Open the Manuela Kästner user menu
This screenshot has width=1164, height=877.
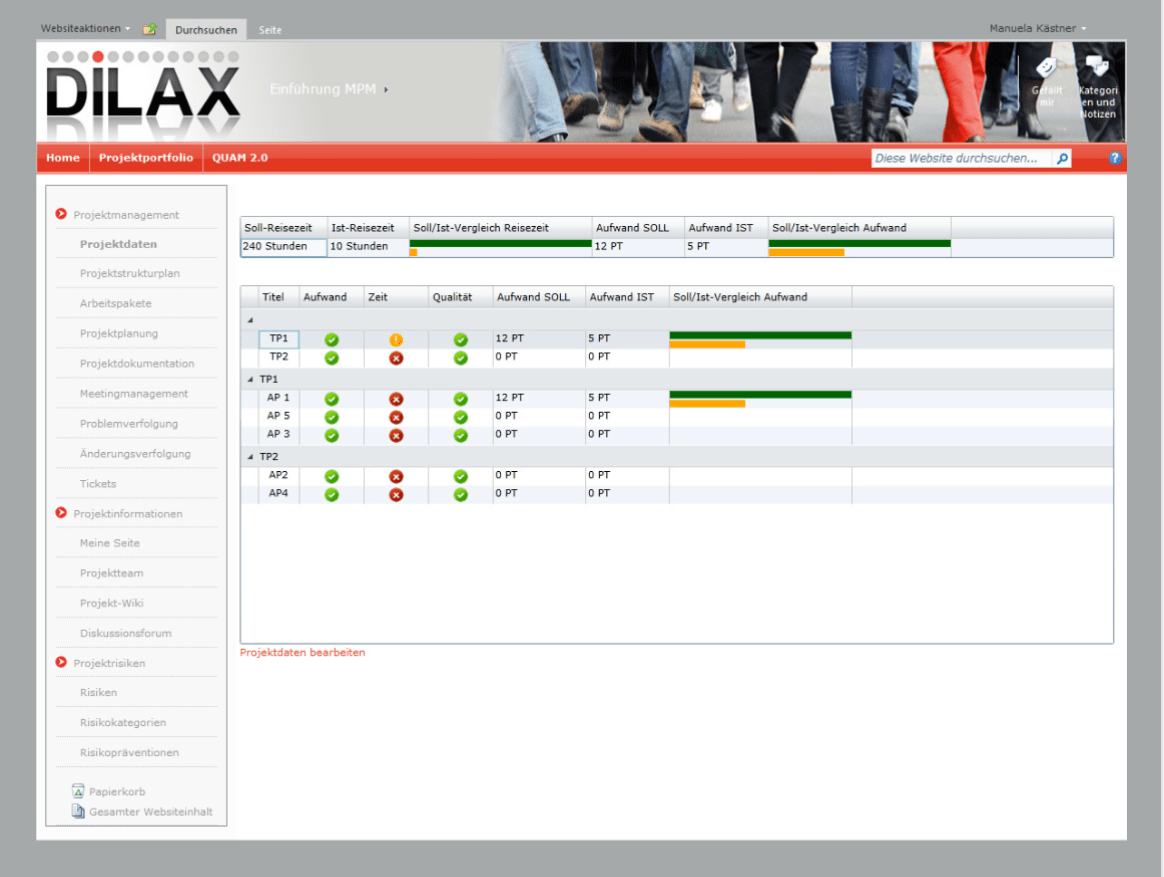click(1037, 29)
